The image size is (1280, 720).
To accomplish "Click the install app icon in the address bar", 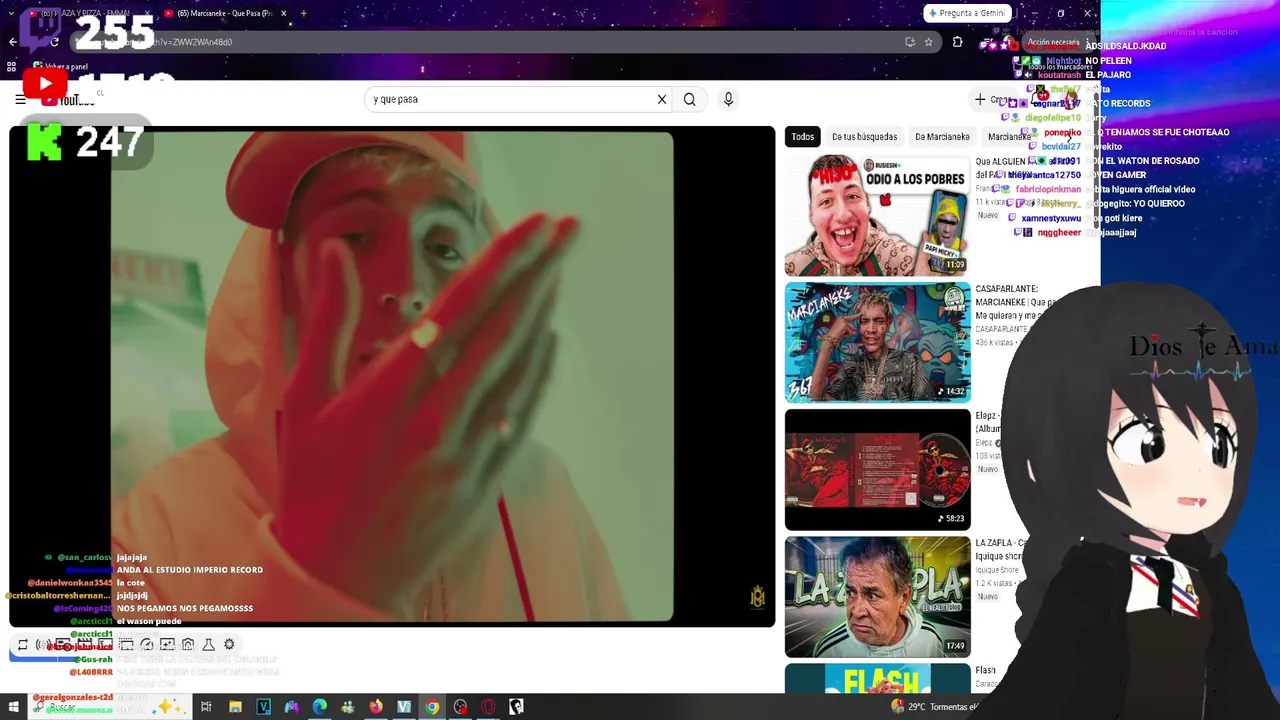I will [909, 42].
